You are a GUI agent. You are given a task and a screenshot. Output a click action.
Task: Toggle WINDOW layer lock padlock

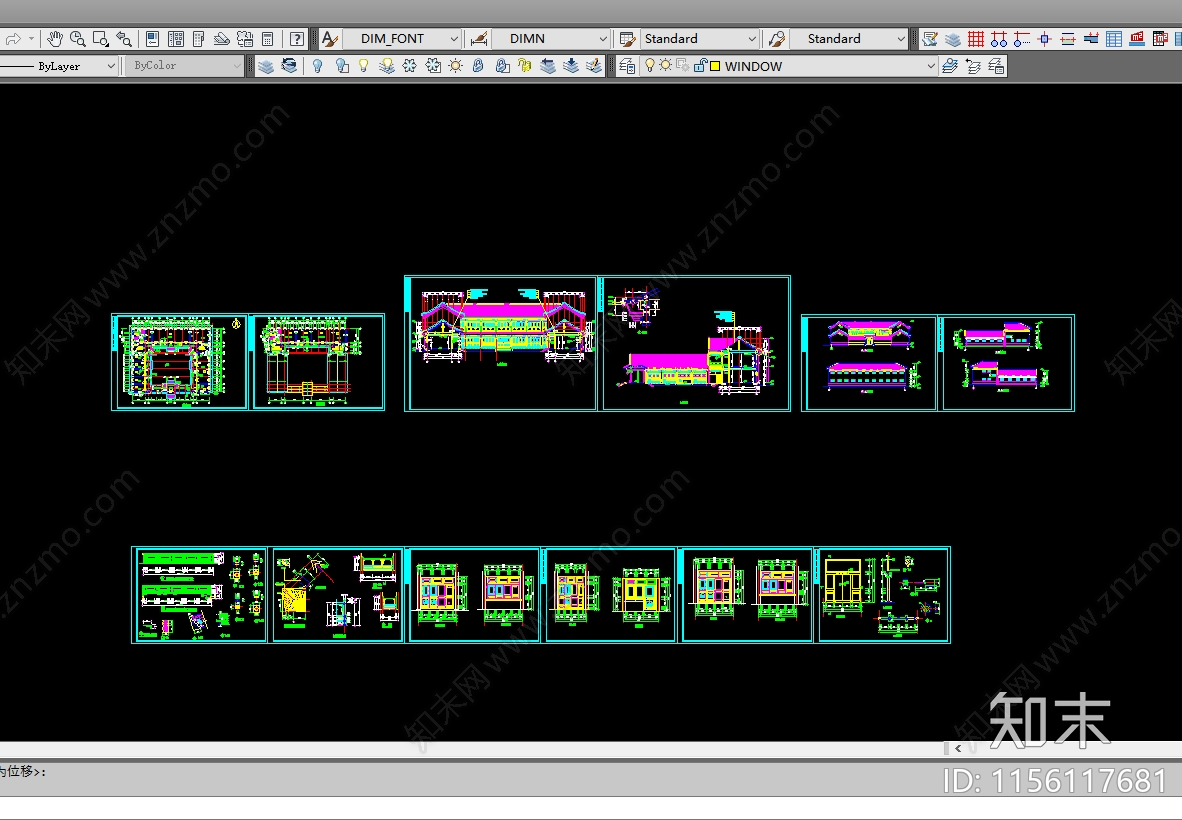700,66
